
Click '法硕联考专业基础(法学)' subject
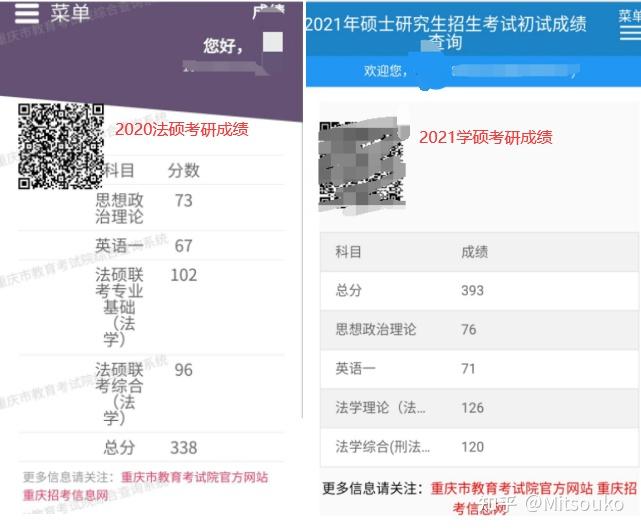[119, 307]
